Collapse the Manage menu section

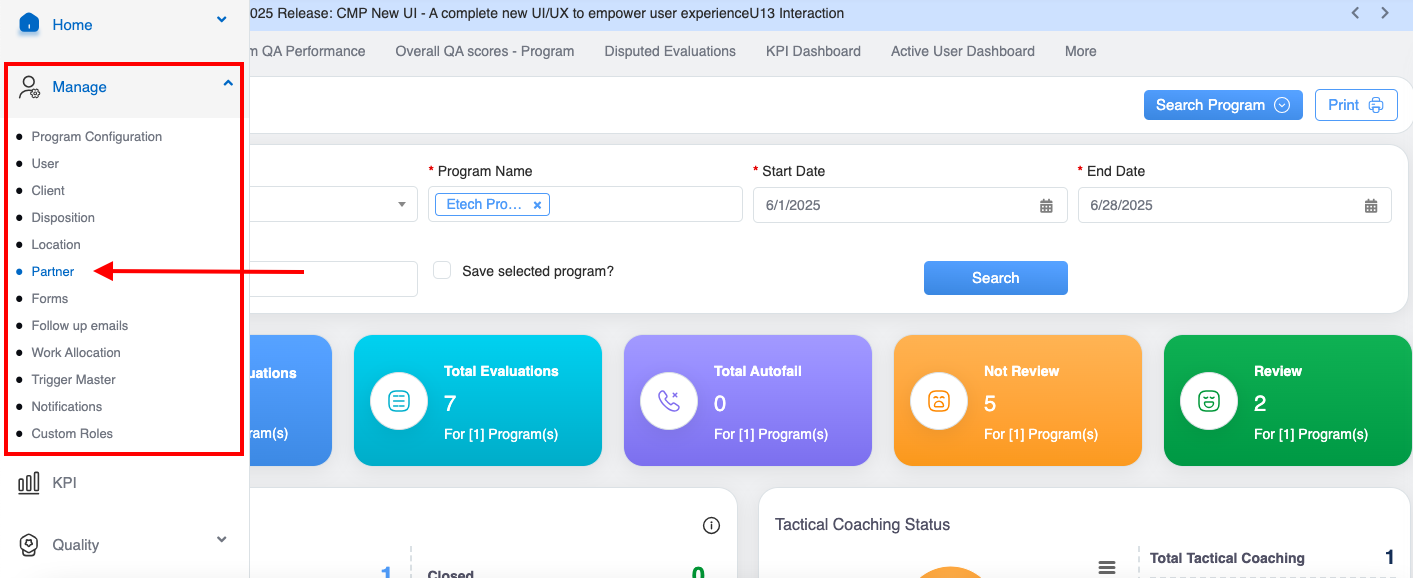pos(228,86)
